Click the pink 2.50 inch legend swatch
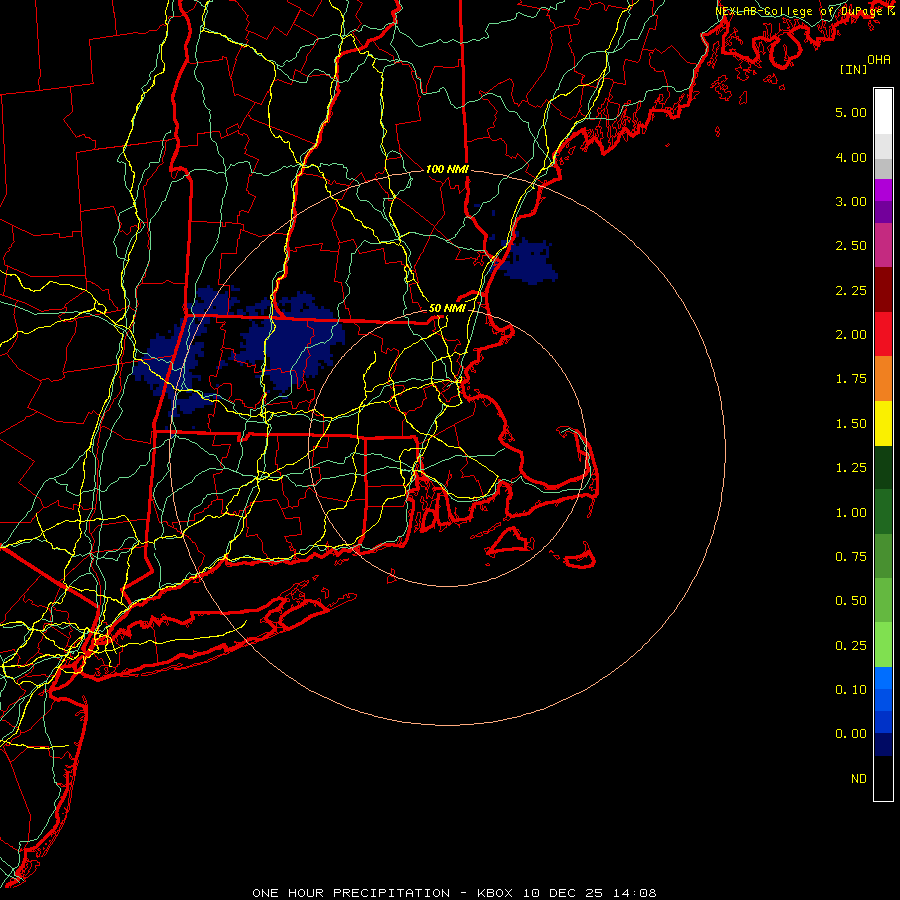 click(x=883, y=245)
